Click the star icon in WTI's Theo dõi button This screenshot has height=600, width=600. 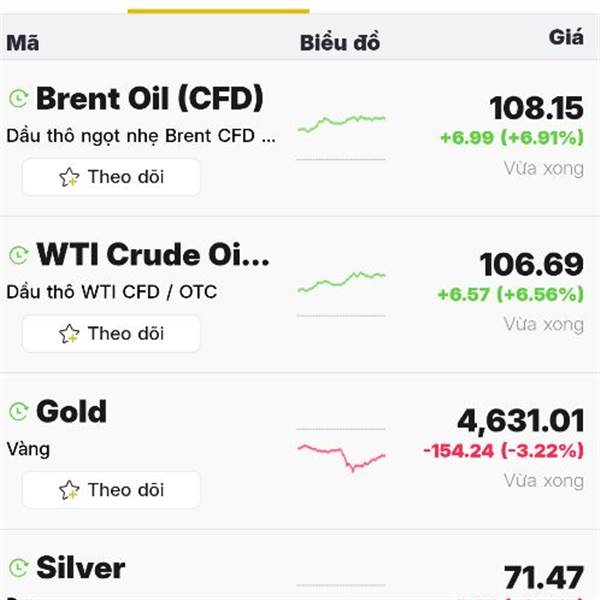point(69,334)
